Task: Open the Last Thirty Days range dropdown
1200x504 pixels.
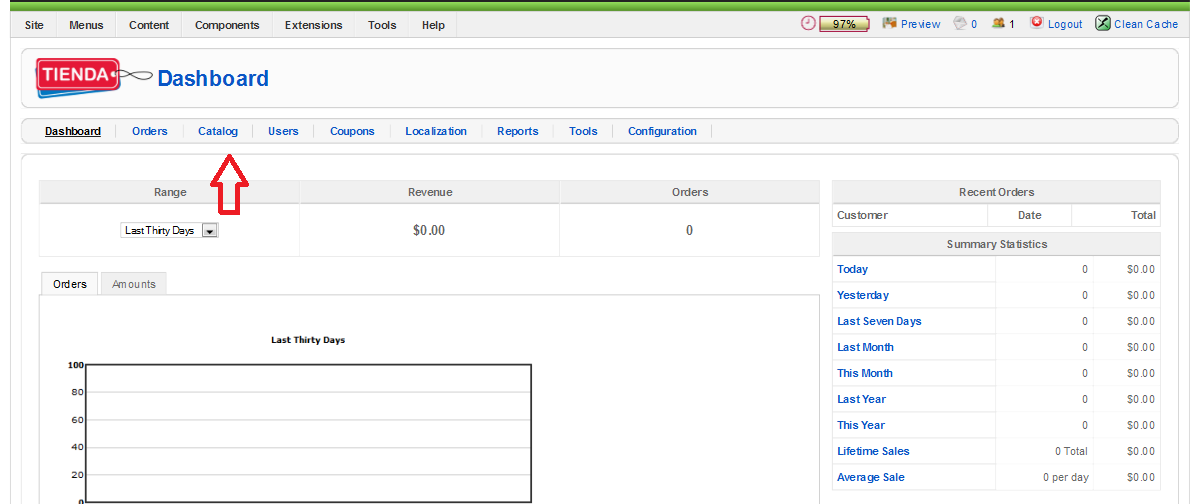Action: pyautogui.click(x=169, y=230)
